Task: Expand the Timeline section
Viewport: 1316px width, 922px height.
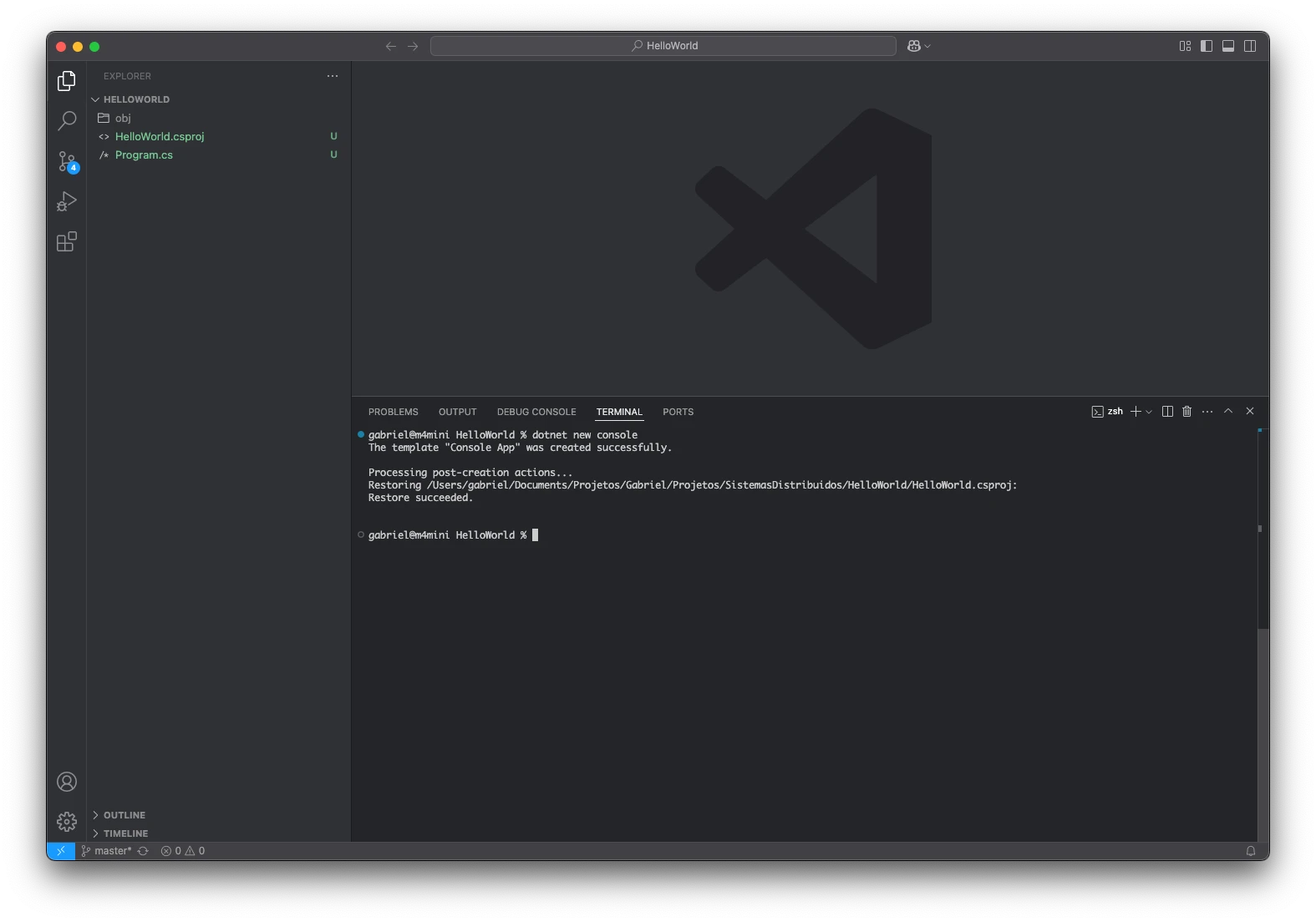Action: click(x=125, y=833)
